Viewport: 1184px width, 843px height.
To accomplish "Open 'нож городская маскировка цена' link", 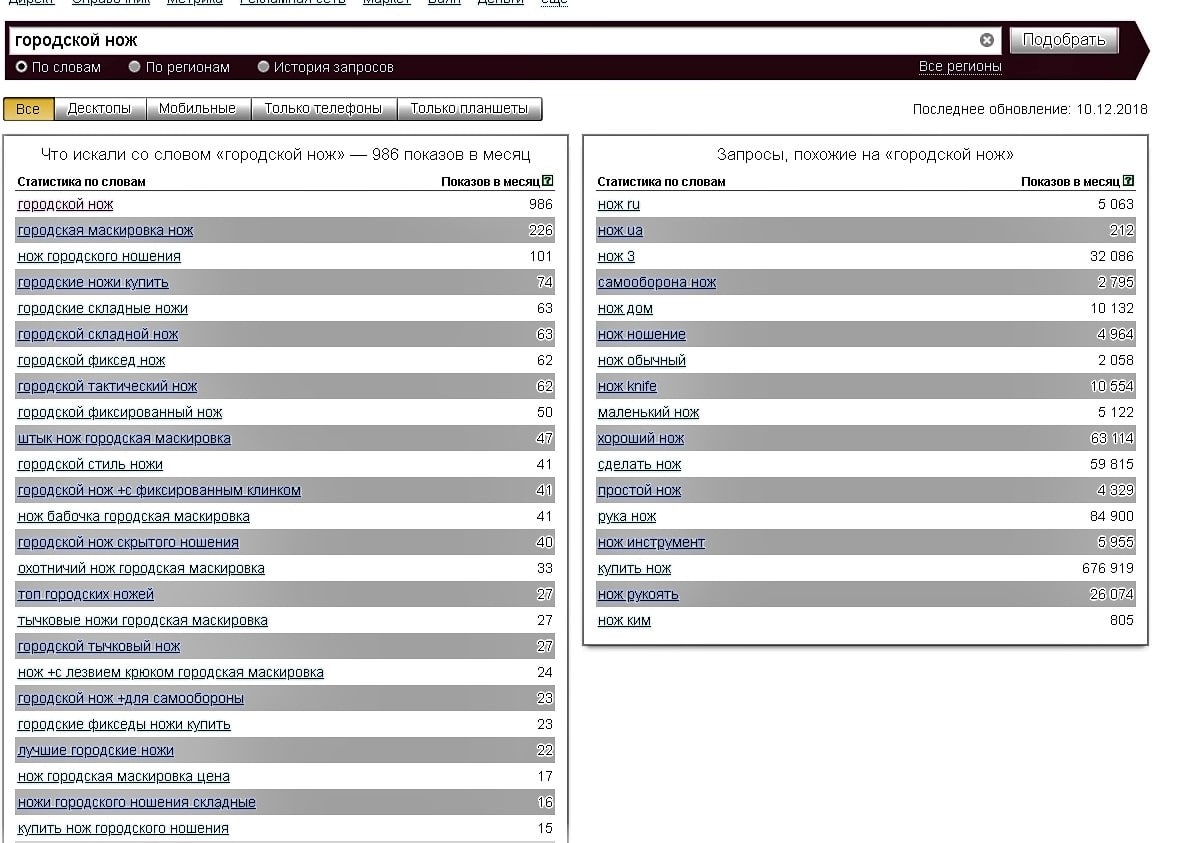I will pos(123,777).
